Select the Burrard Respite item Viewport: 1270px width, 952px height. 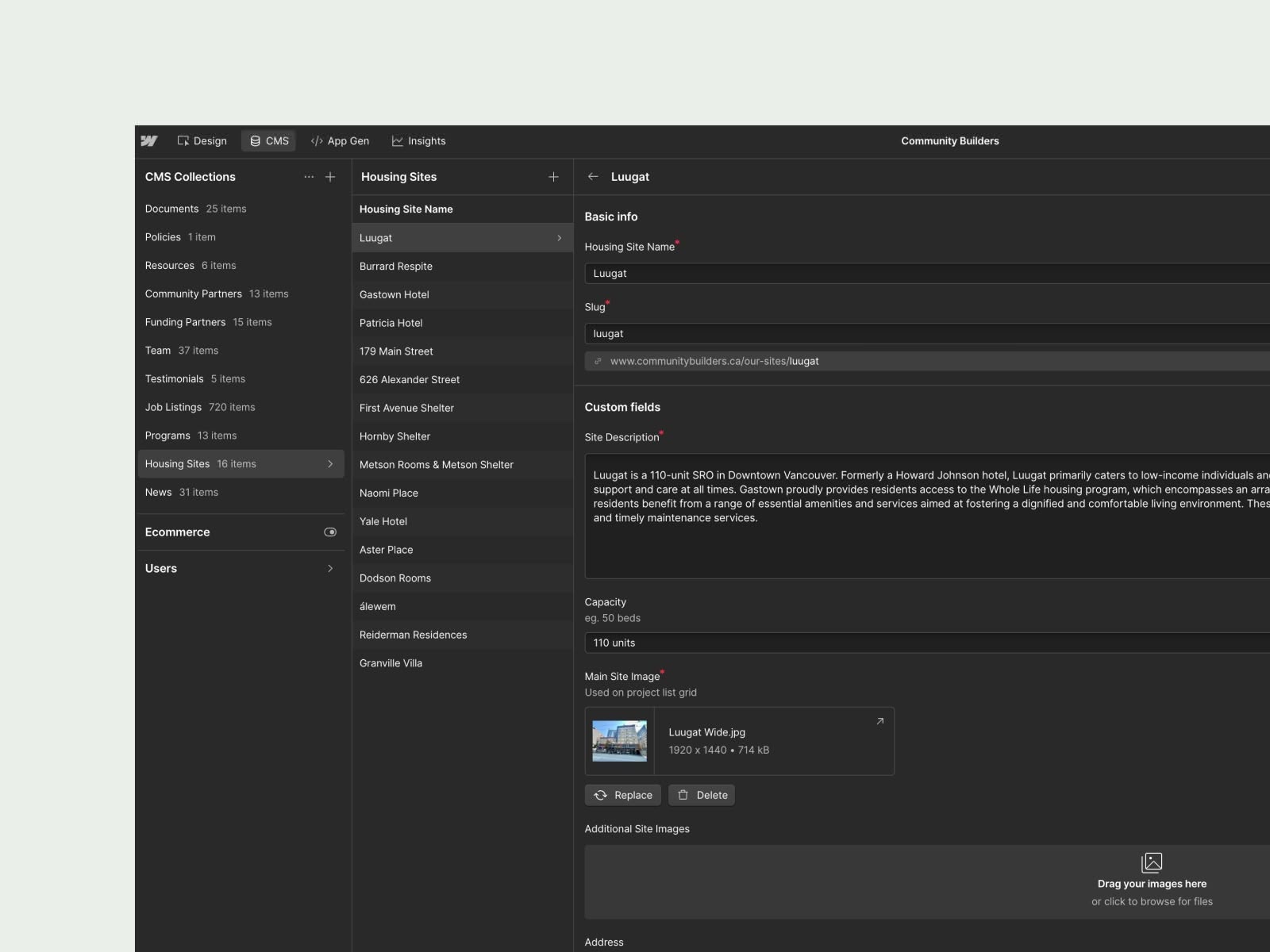click(x=462, y=267)
